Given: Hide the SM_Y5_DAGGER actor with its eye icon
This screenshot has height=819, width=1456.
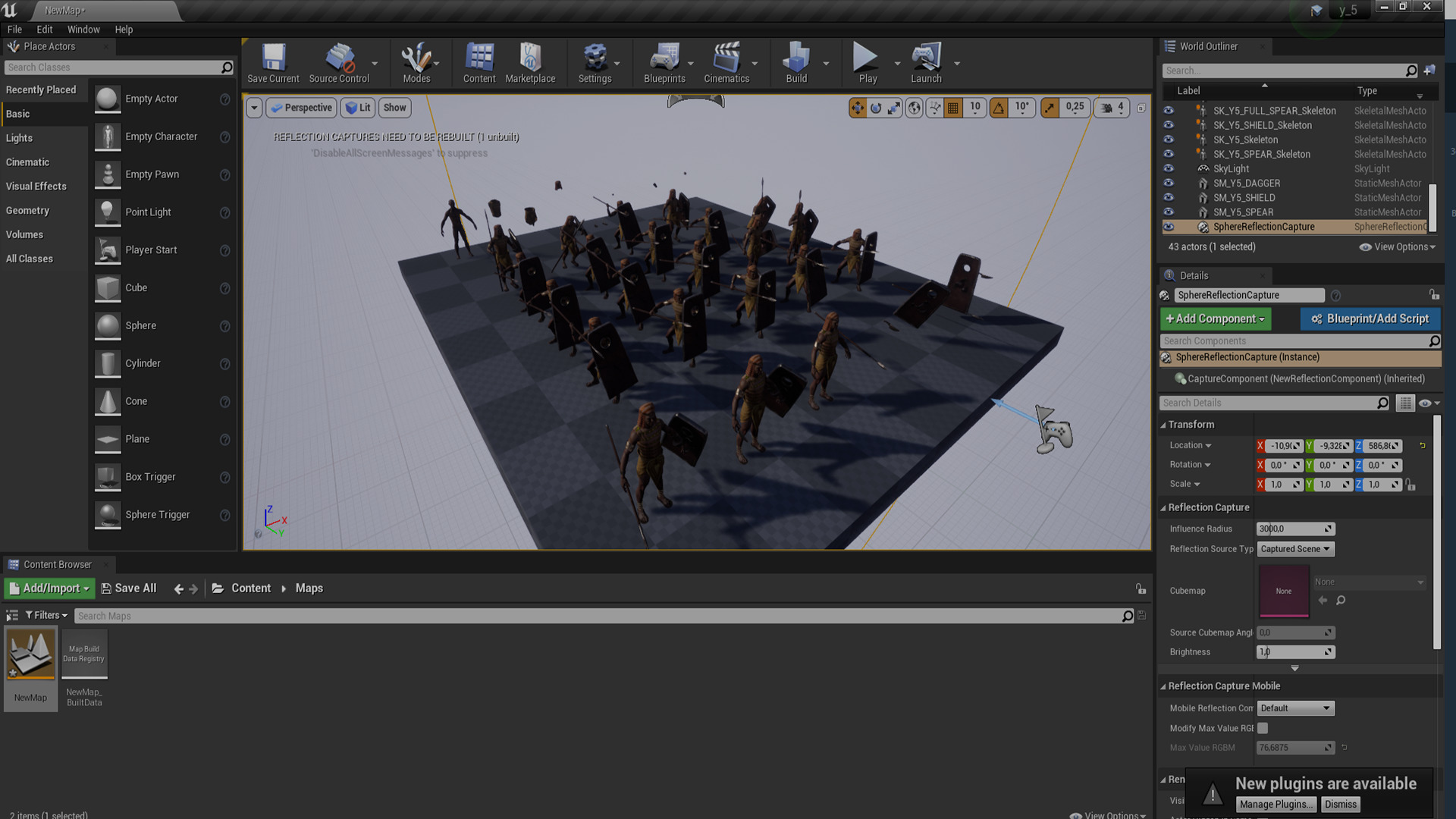Looking at the screenshot, I should pyautogui.click(x=1169, y=183).
